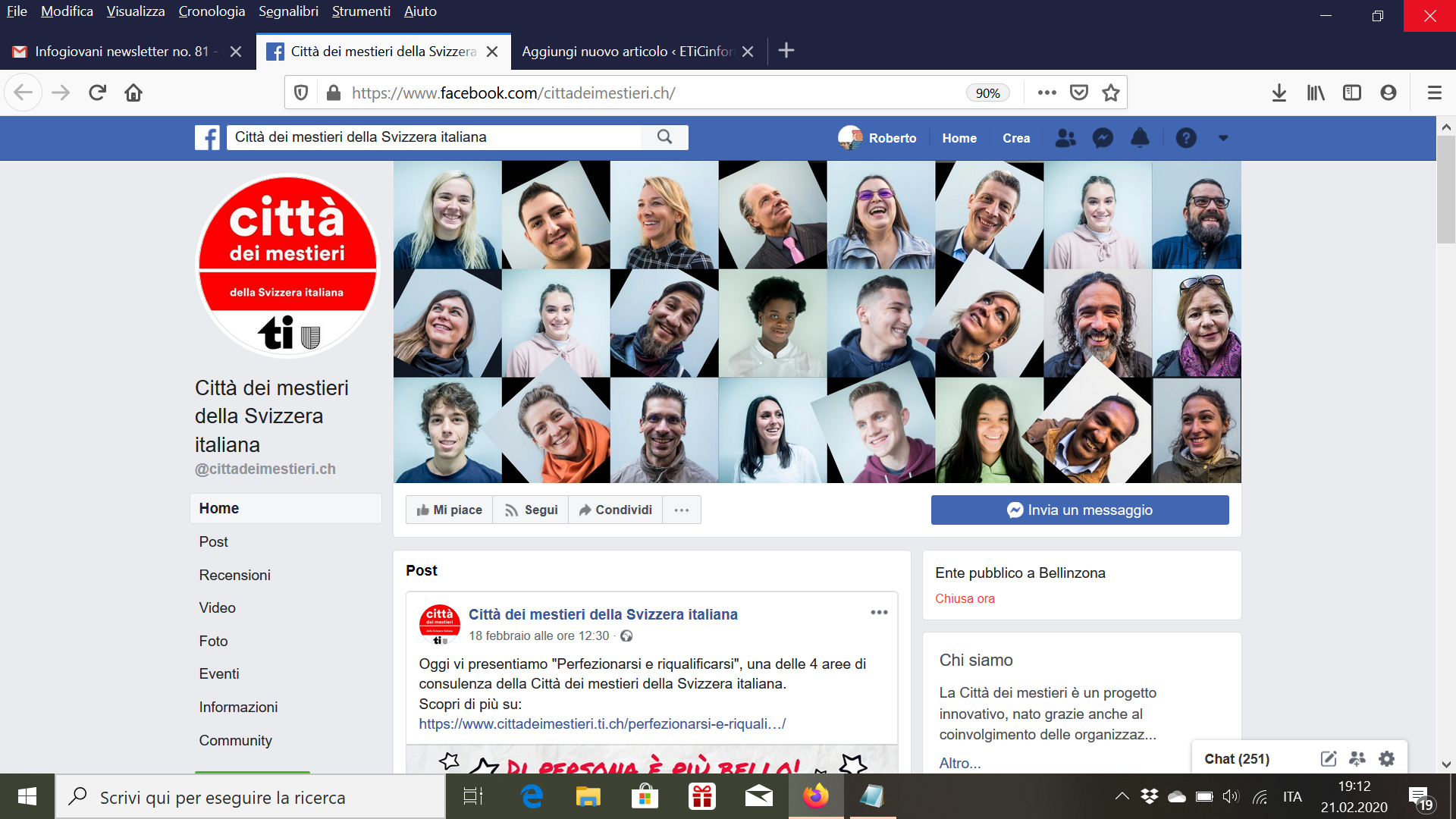Open Microsoft Edge from taskbar

(x=532, y=796)
